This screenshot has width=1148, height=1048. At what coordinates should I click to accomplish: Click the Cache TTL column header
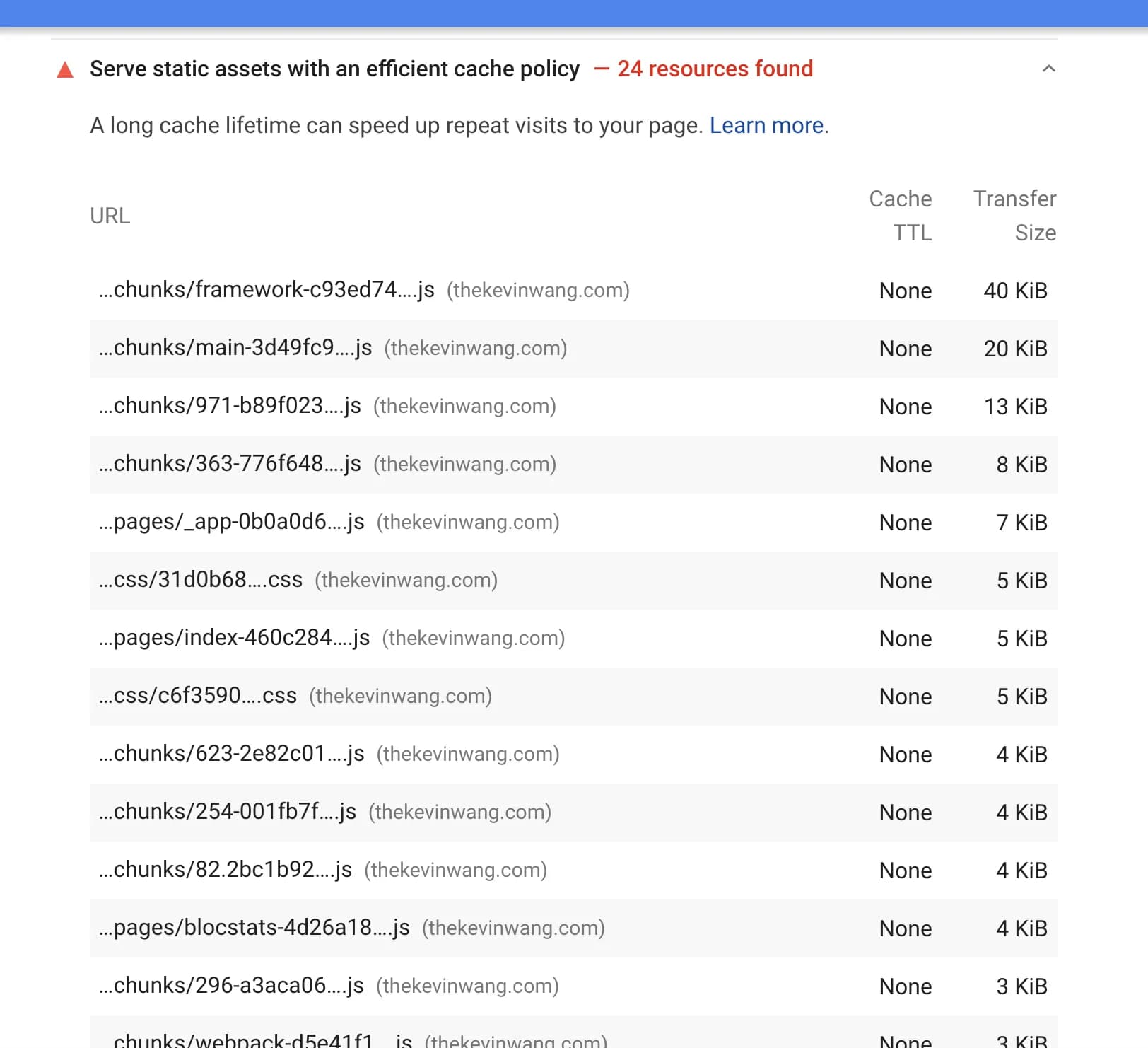[x=900, y=216]
